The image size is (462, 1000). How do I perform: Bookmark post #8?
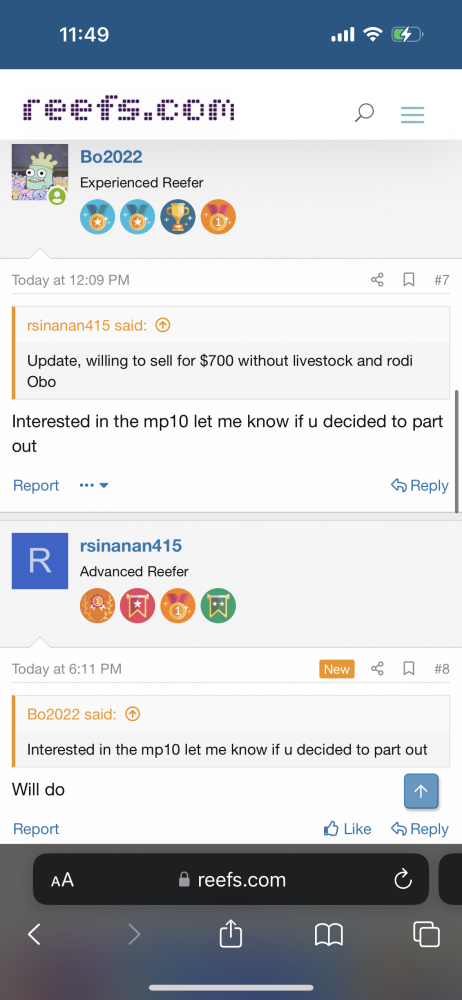(x=409, y=668)
